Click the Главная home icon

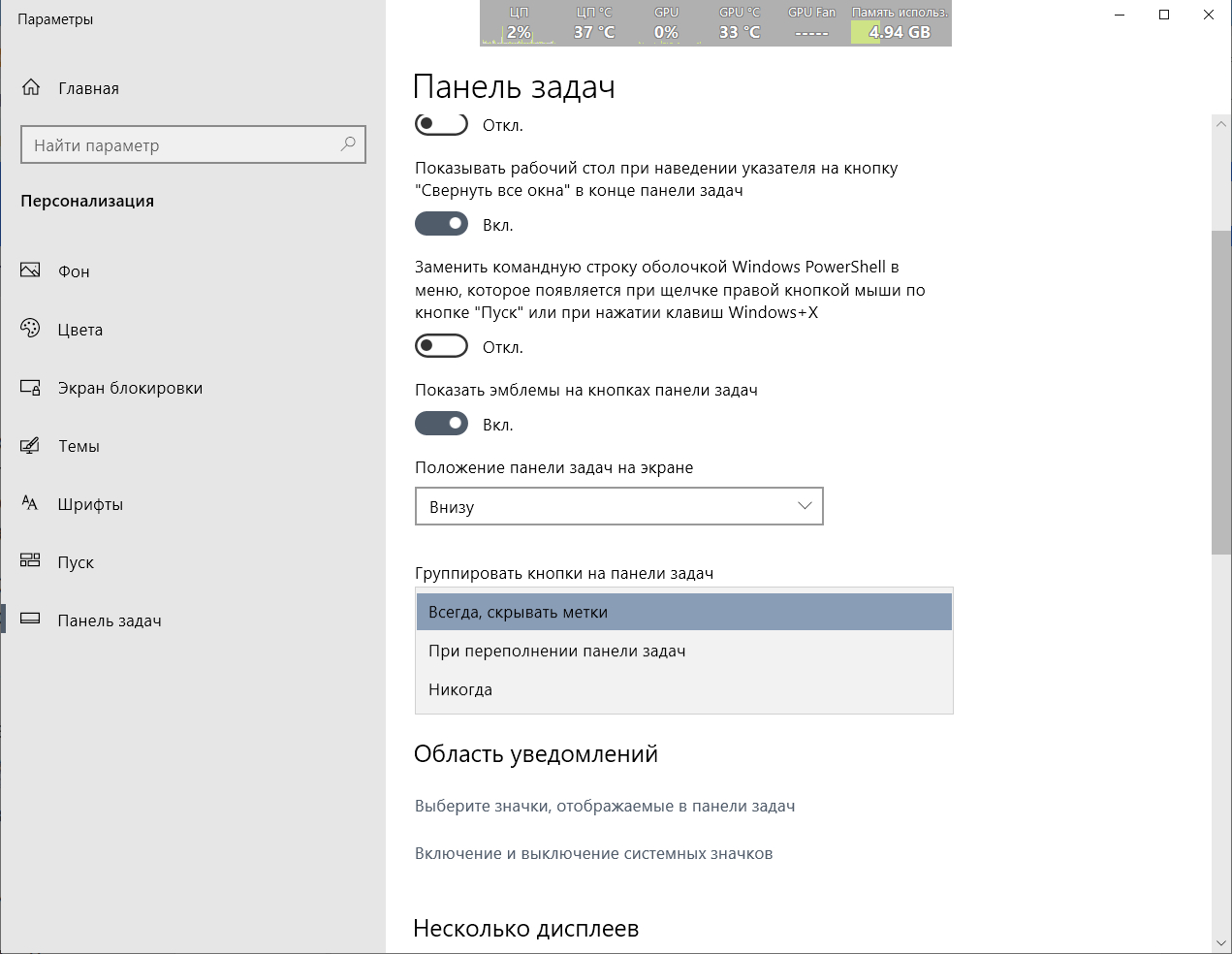(x=31, y=87)
